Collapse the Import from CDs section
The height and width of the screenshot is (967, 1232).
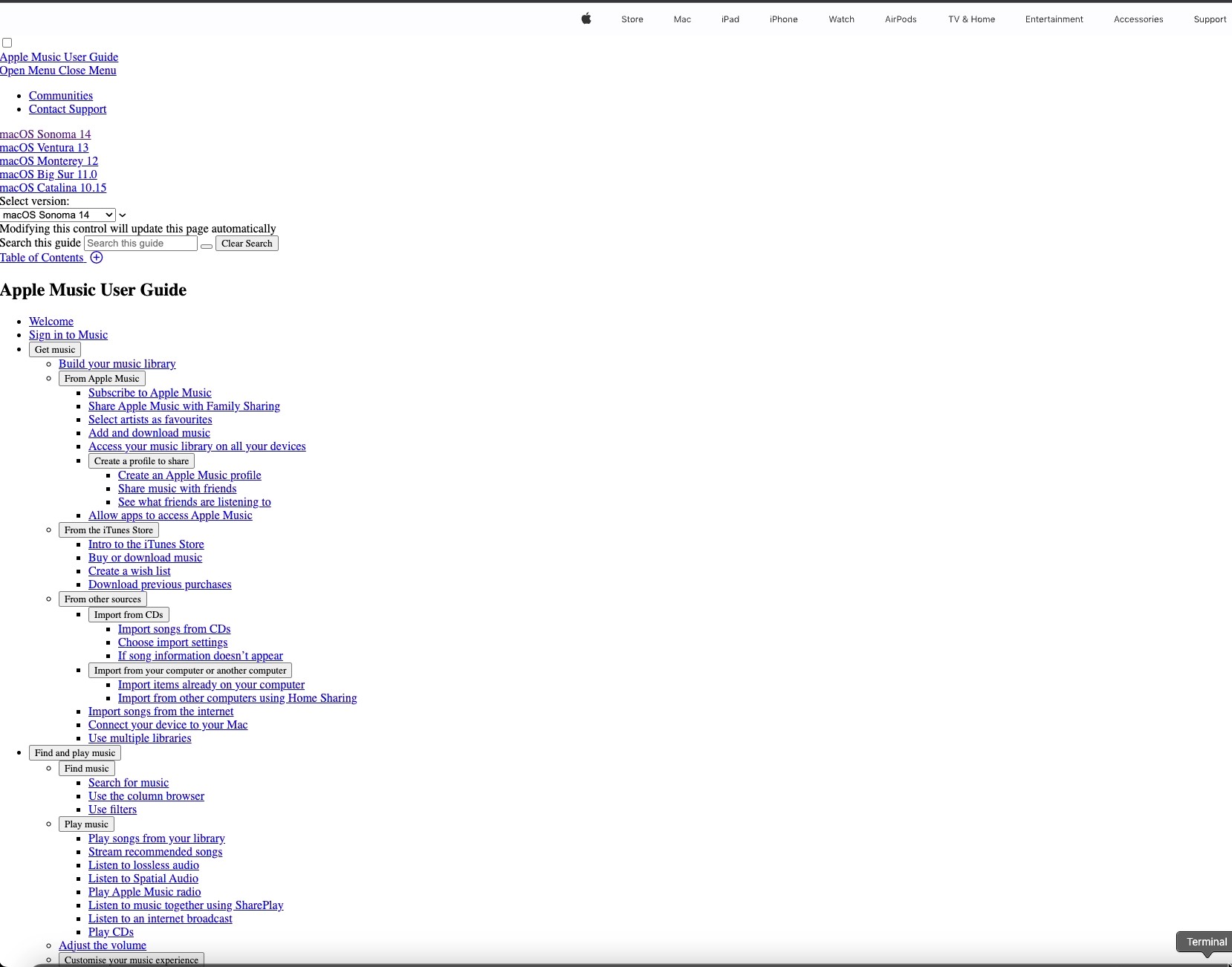click(x=129, y=615)
